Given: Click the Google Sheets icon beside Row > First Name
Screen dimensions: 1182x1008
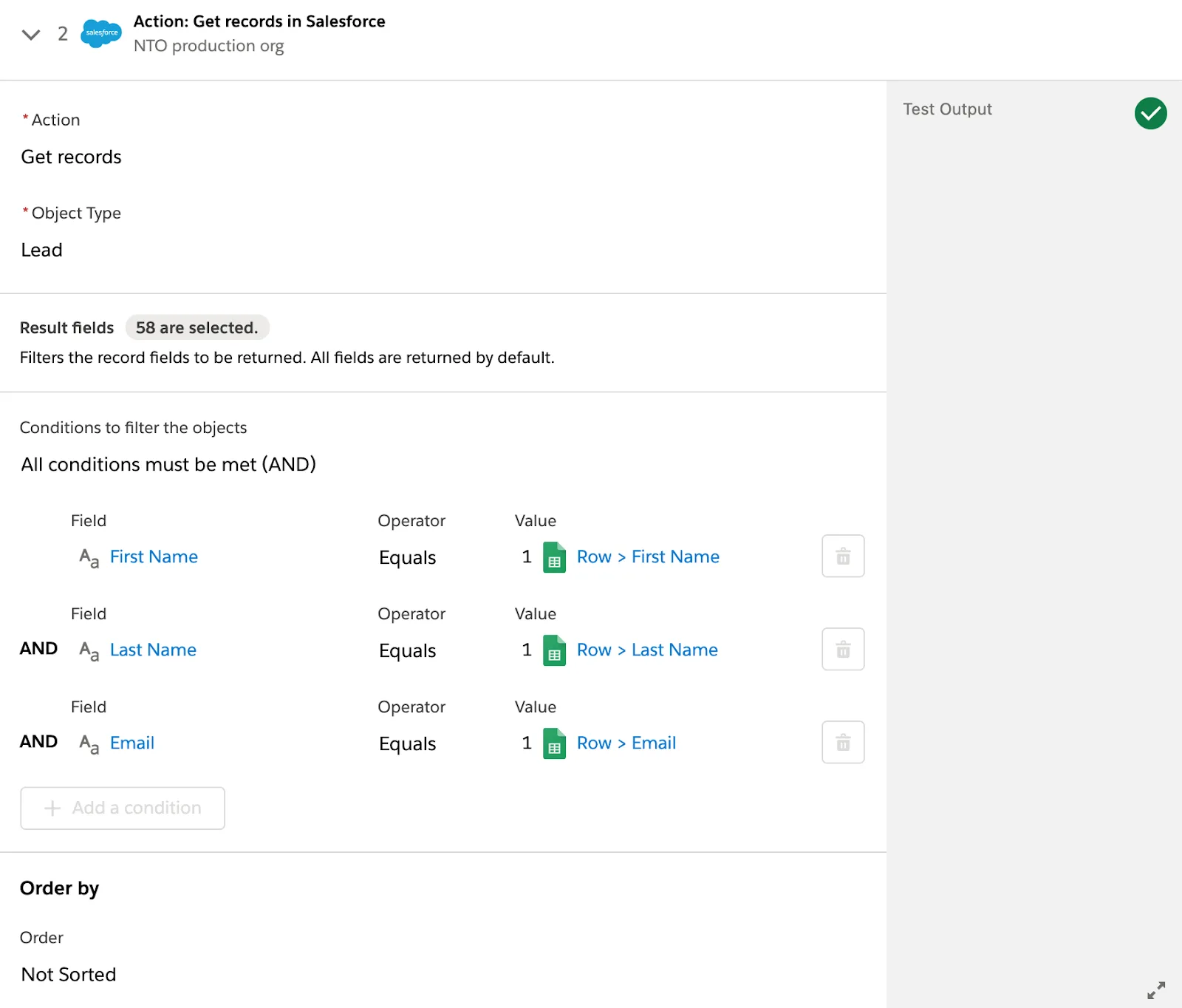Looking at the screenshot, I should pos(554,559).
